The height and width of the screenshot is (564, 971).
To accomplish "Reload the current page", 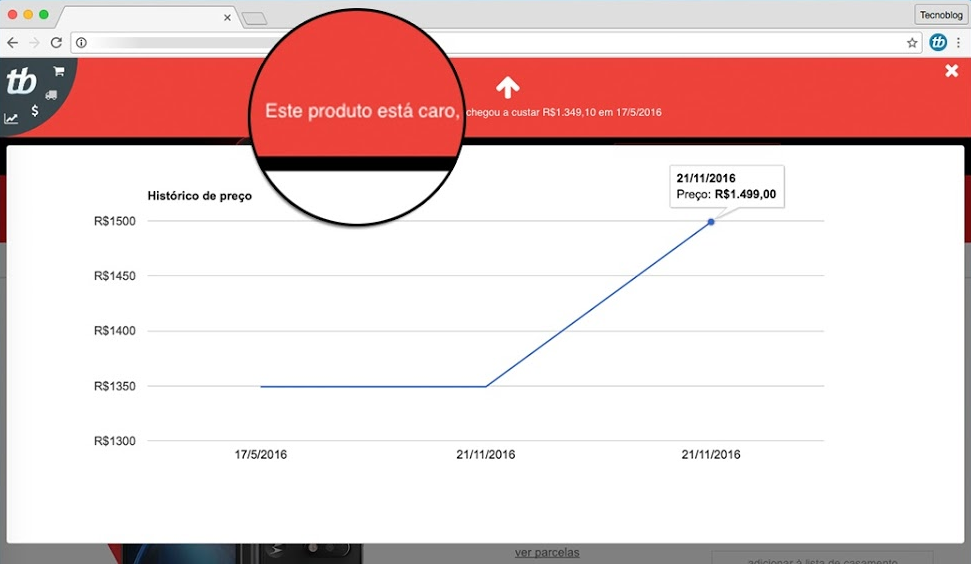I will coord(57,43).
